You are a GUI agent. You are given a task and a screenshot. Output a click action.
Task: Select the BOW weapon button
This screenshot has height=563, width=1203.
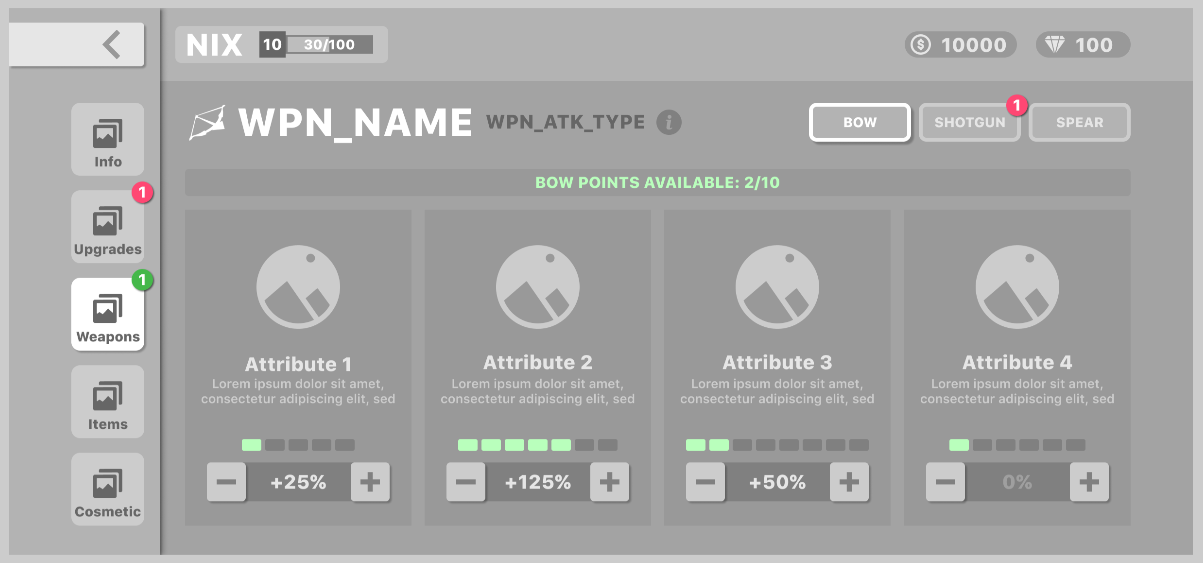coord(860,123)
